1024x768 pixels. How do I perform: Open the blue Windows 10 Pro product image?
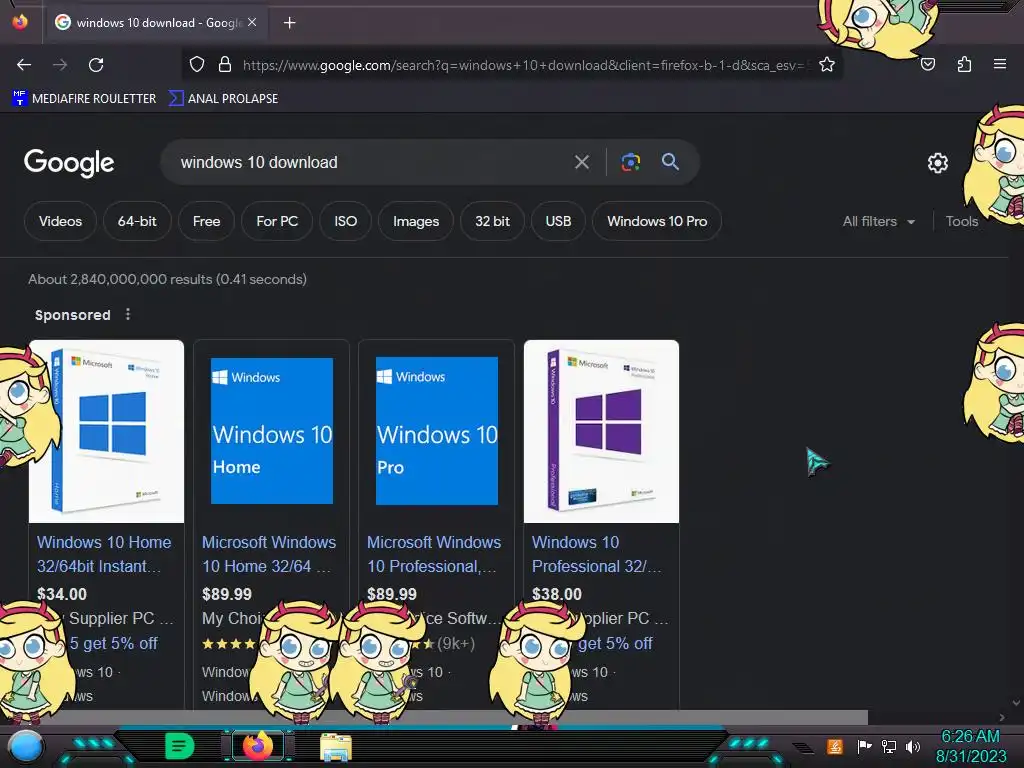(x=436, y=431)
